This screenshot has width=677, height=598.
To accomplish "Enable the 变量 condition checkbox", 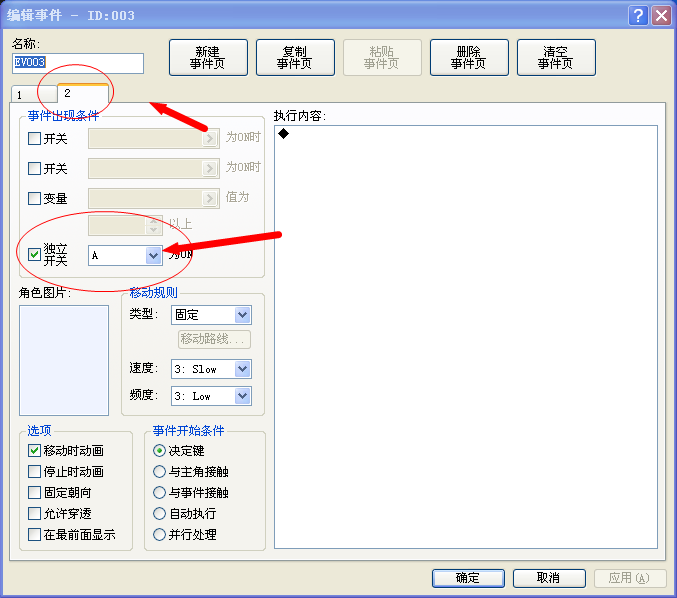I will pyautogui.click(x=34, y=198).
